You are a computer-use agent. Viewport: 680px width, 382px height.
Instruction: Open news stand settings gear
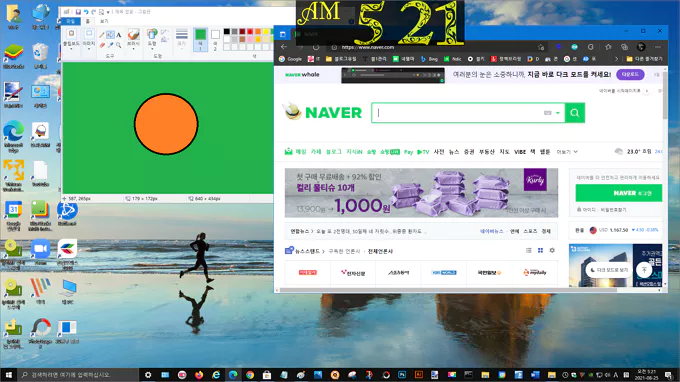[x=552, y=251]
